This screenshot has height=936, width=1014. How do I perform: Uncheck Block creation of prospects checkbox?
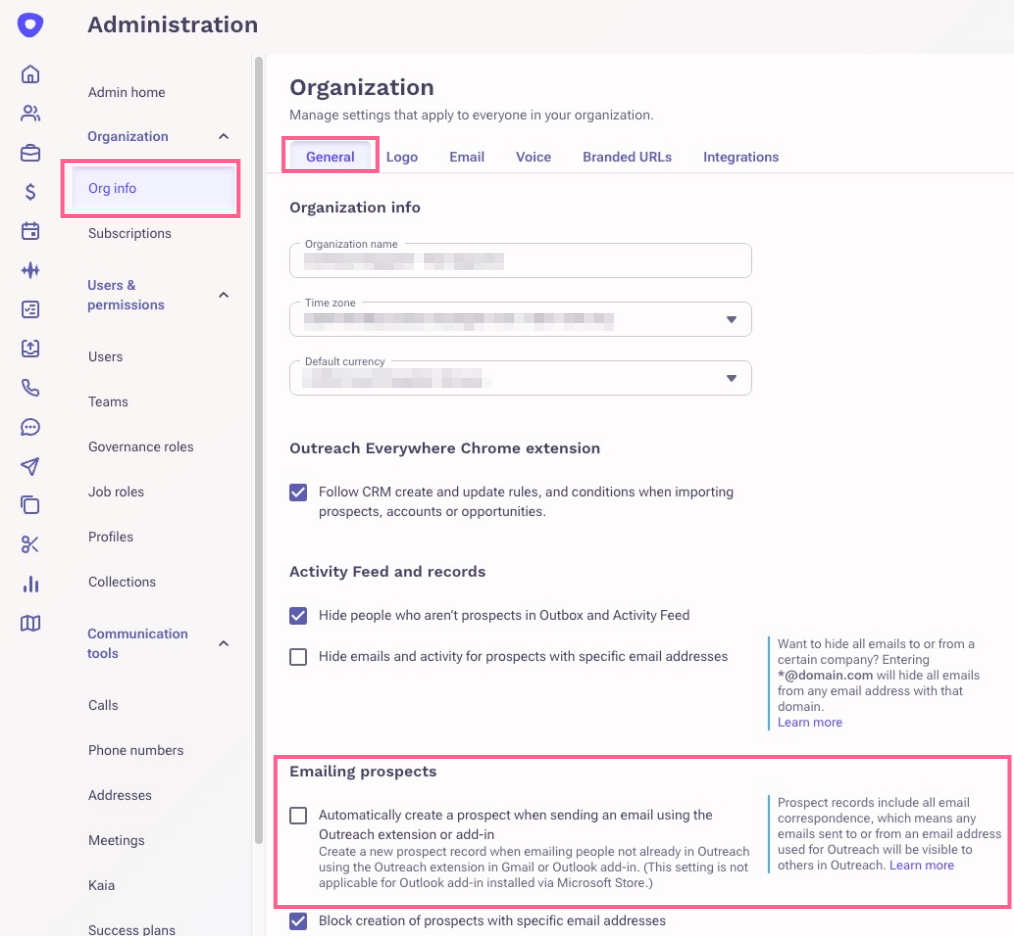(x=298, y=920)
